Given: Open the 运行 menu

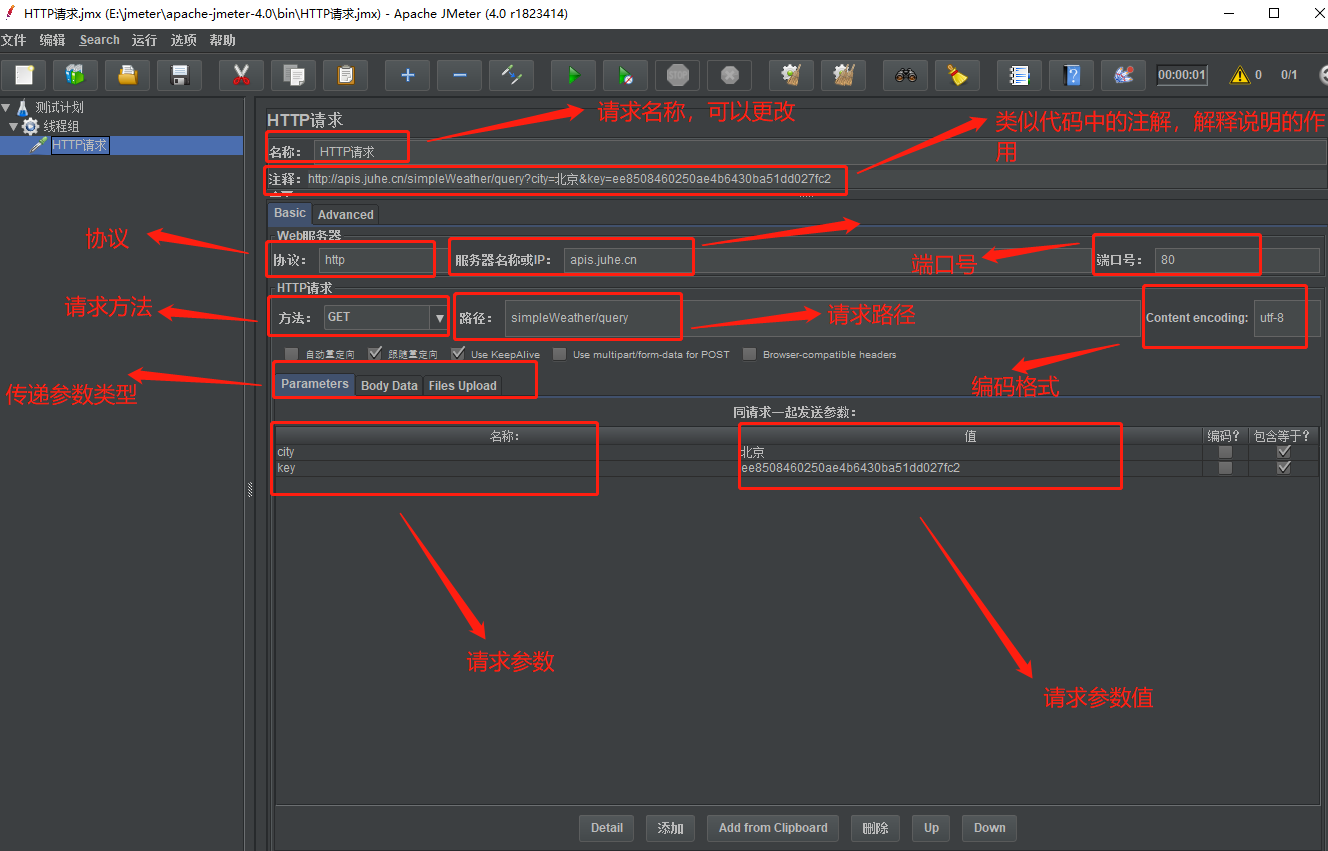Looking at the screenshot, I should 145,40.
